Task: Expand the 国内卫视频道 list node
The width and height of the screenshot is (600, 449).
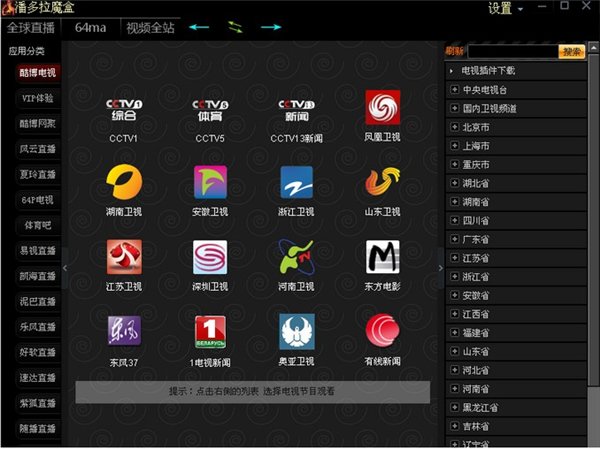Action: click(454, 108)
